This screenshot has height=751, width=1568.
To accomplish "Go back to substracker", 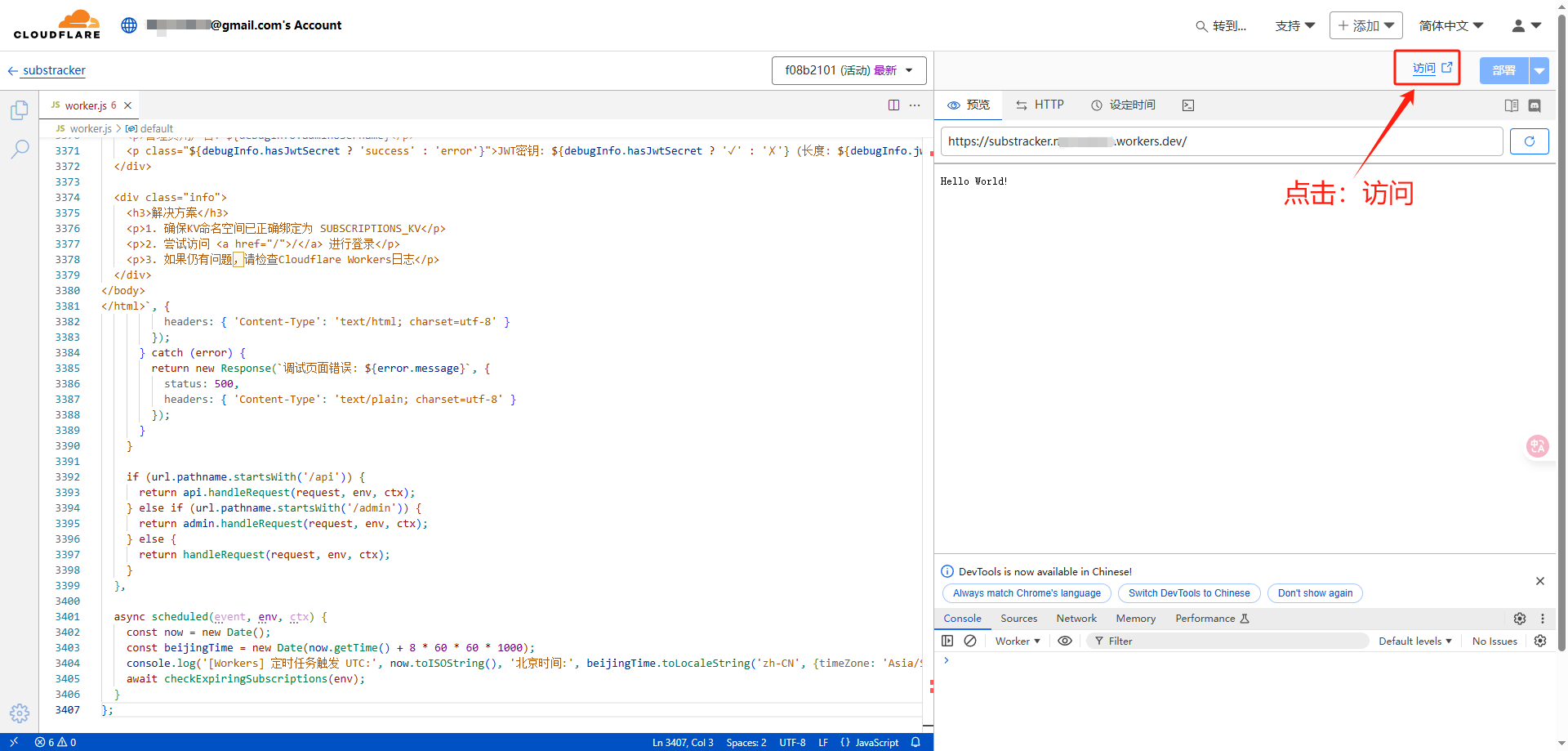I will [x=47, y=70].
